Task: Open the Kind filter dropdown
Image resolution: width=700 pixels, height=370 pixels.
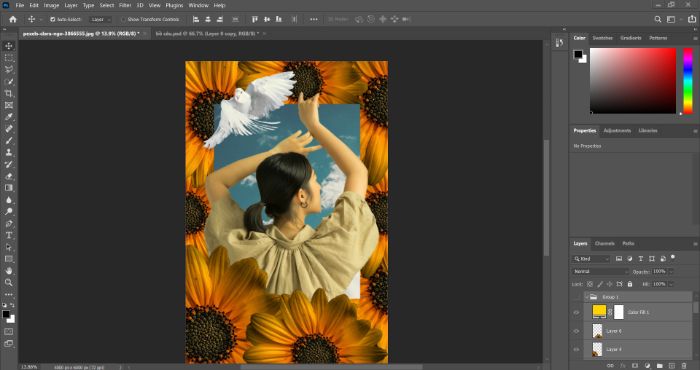Action: point(591,259)
